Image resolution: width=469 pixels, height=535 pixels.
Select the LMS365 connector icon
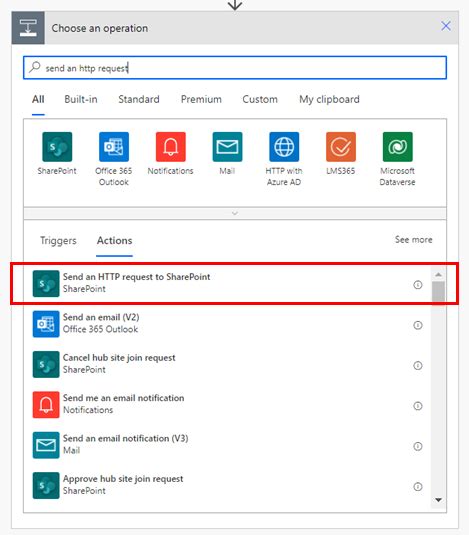point(341,147)
